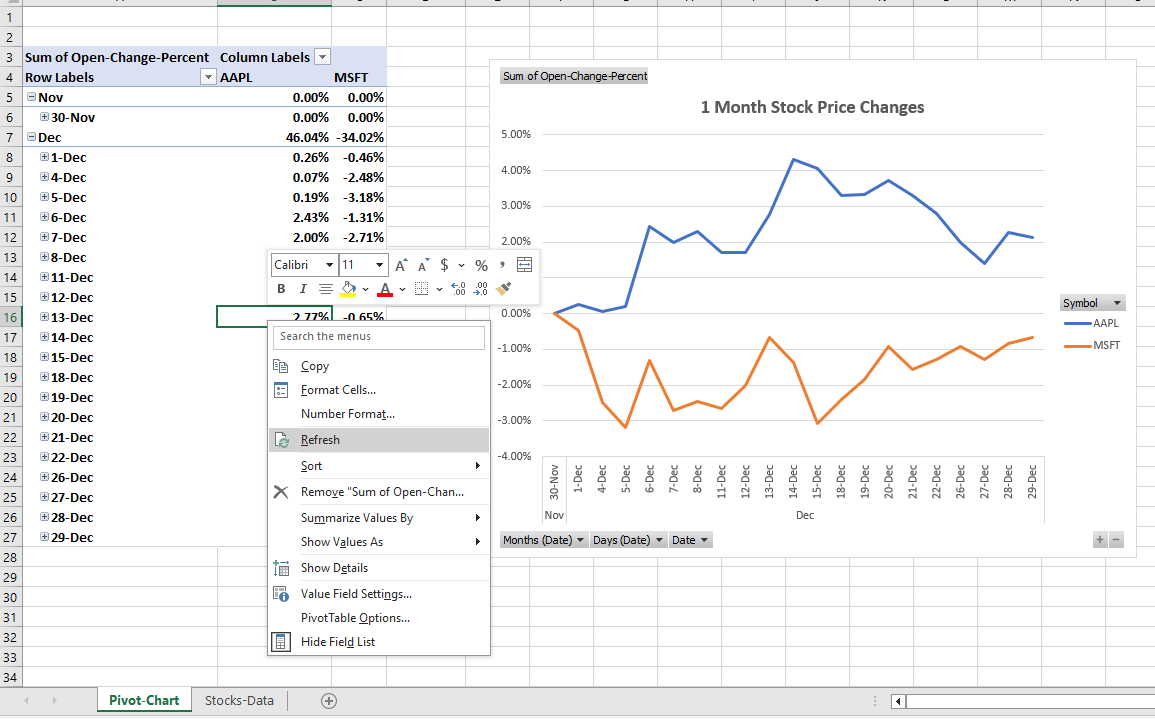
Task: Apply yellow fill color
Action: pos(348,289)
